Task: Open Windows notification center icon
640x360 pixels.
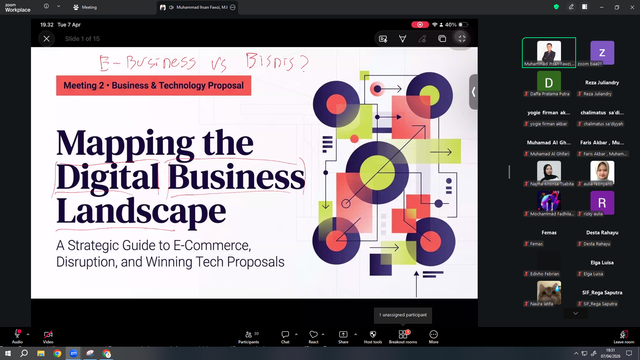Action: [x=629, y=353]
